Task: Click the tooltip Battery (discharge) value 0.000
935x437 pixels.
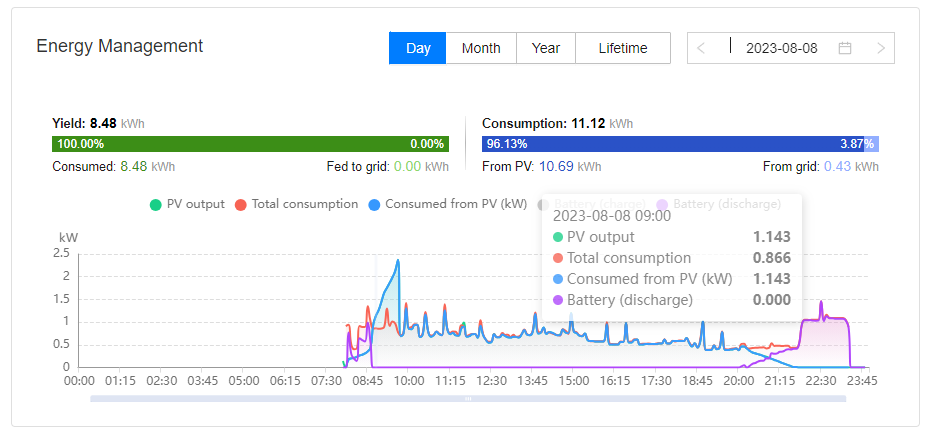Action: [x=772, y=300]
